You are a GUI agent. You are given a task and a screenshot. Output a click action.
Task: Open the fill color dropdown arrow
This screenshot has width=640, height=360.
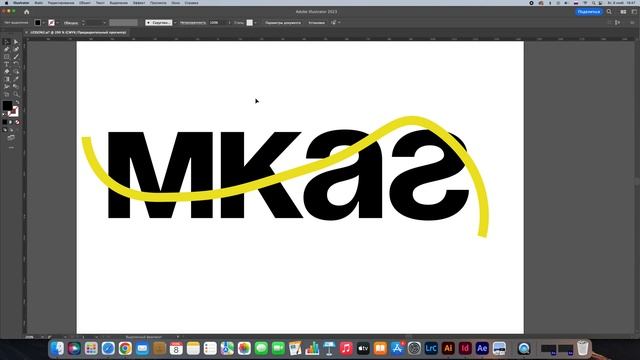(43, 22)
